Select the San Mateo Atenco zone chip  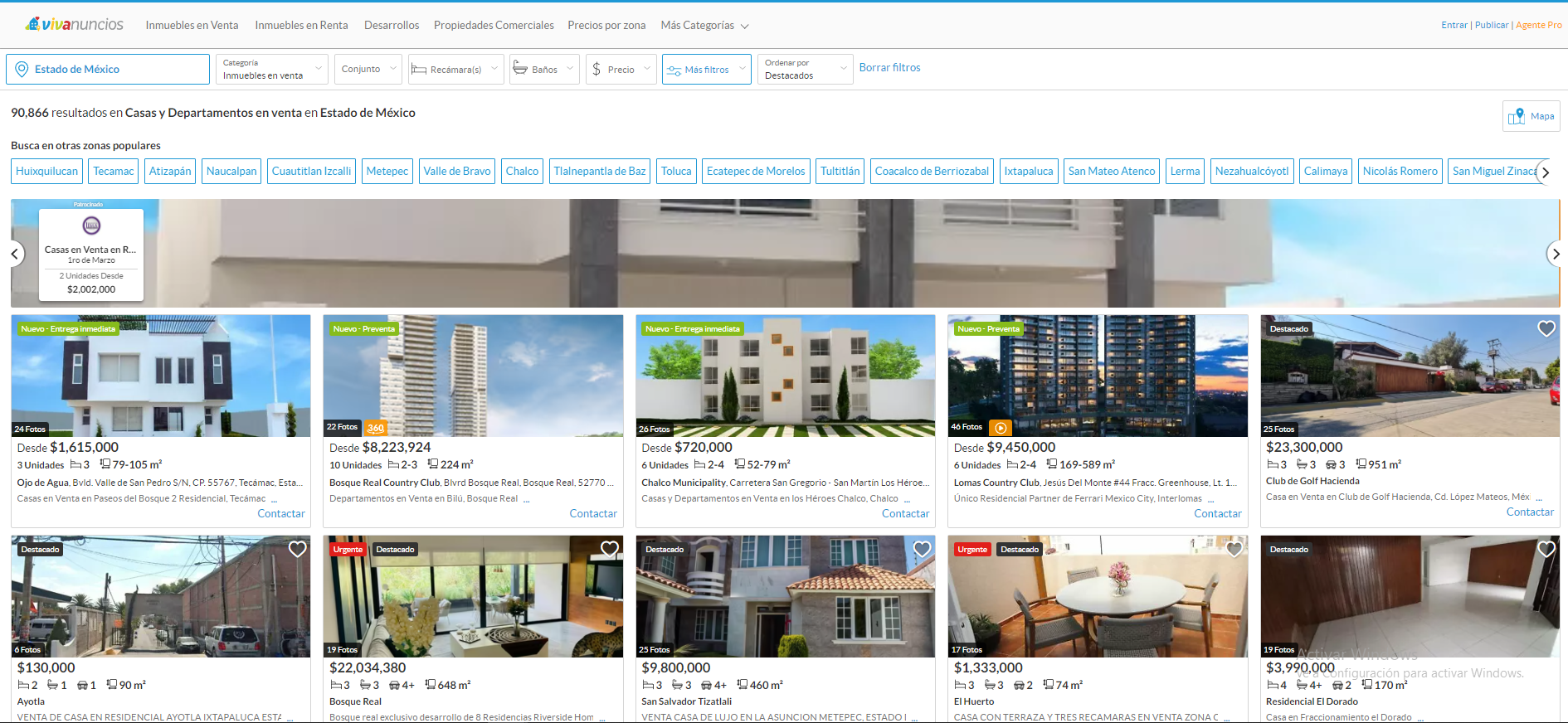coord(1112,172)
